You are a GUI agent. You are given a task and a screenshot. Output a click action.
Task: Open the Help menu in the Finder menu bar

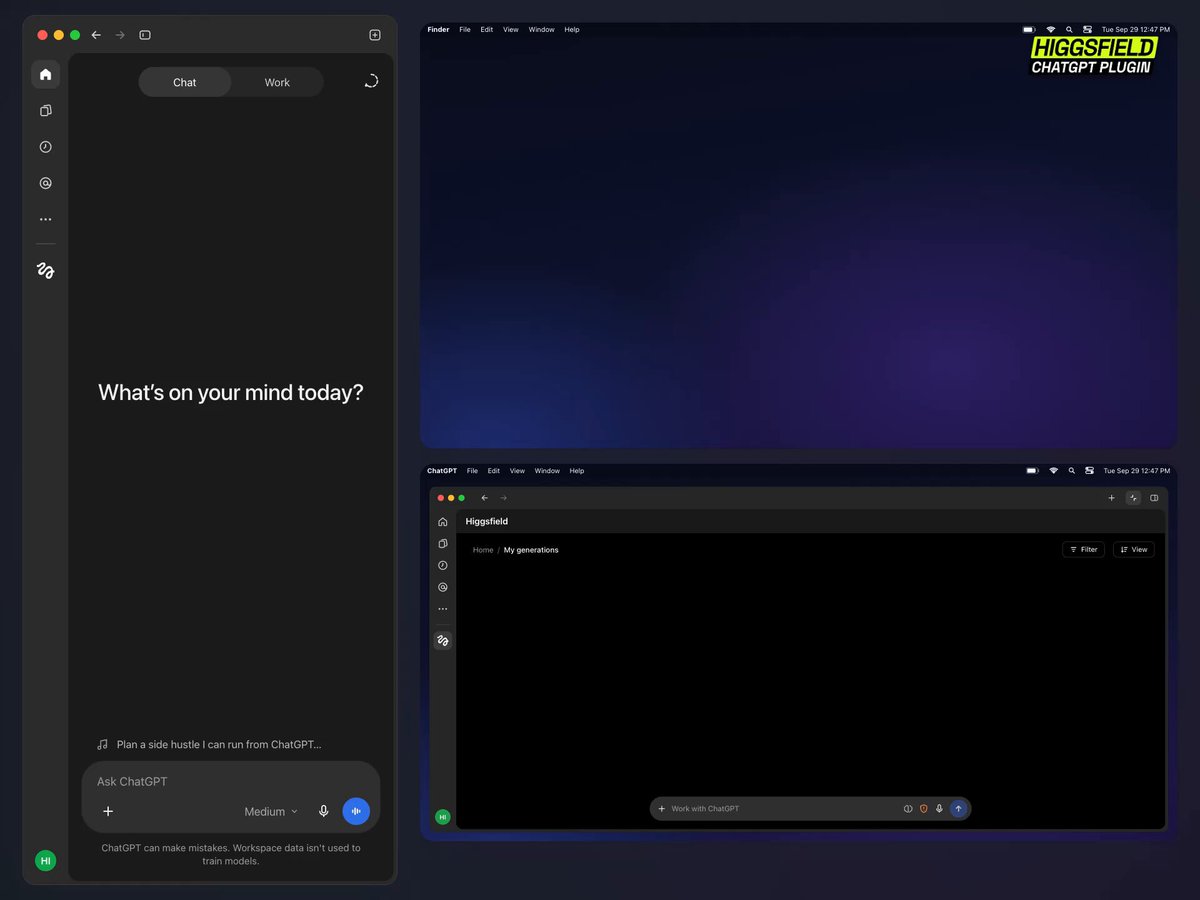572,30
